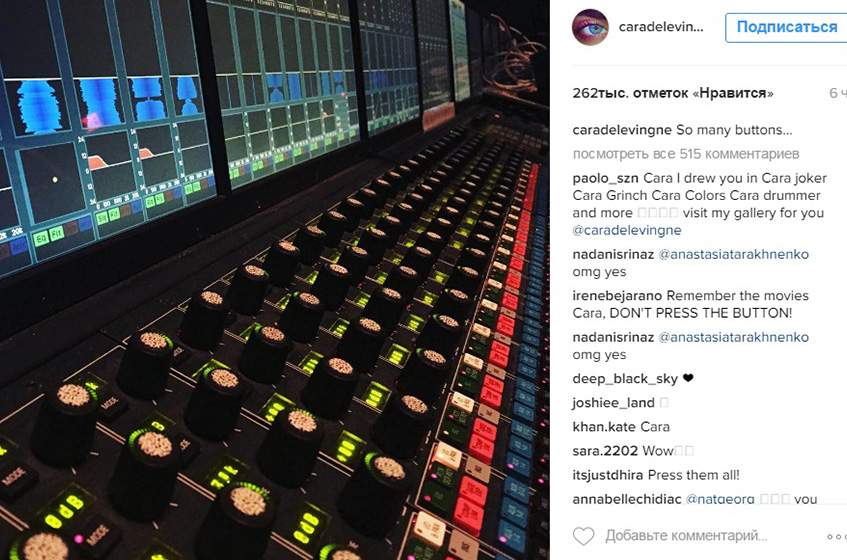The height and width of the screenshot is (560, 847).
Task: Open irenebejarano commenter profile
Action: click(x=617, y=296)
